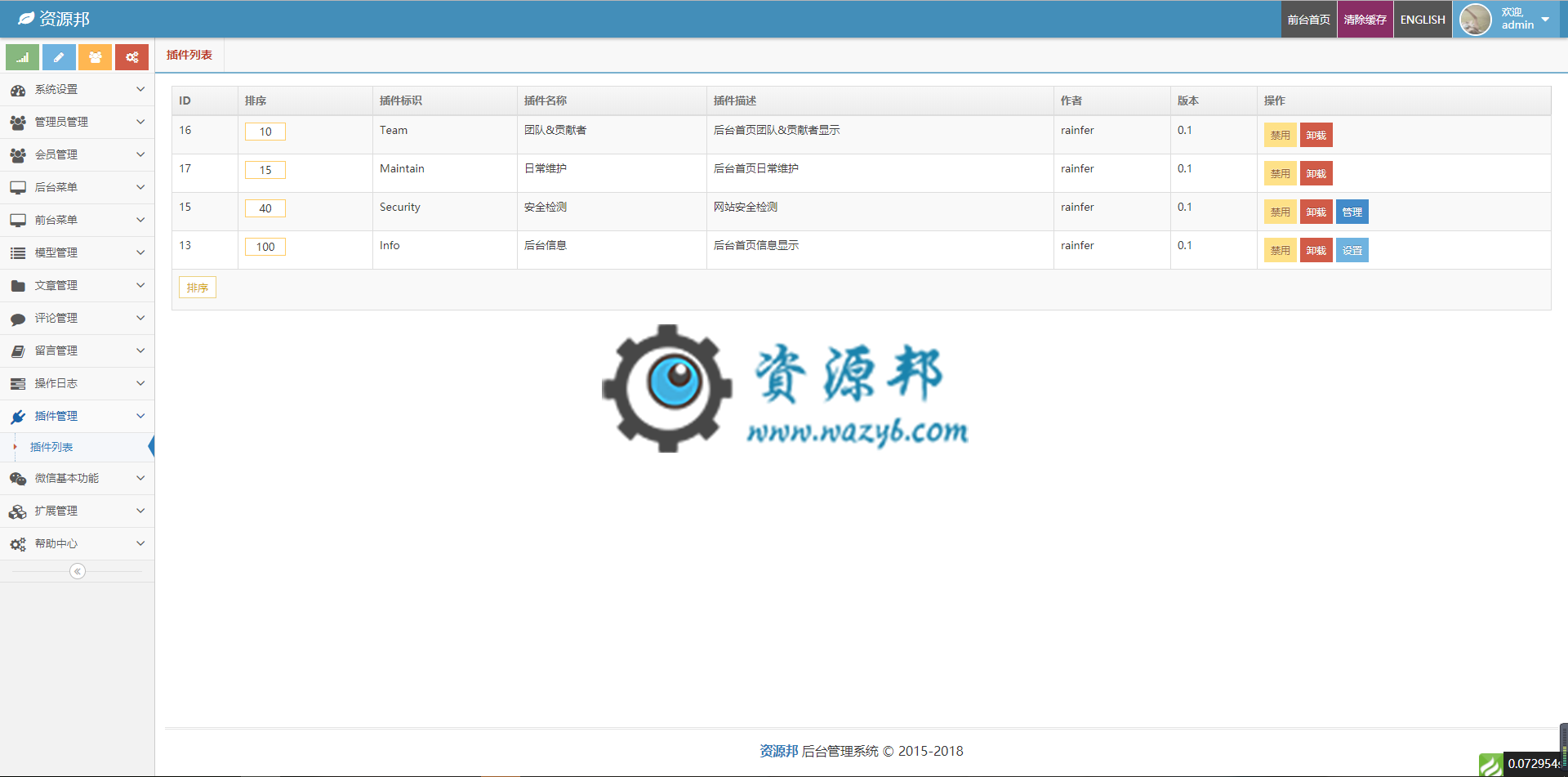Expand the 管理员管理 menu chevron
The image size is (1568, 777).
(140, 122)
